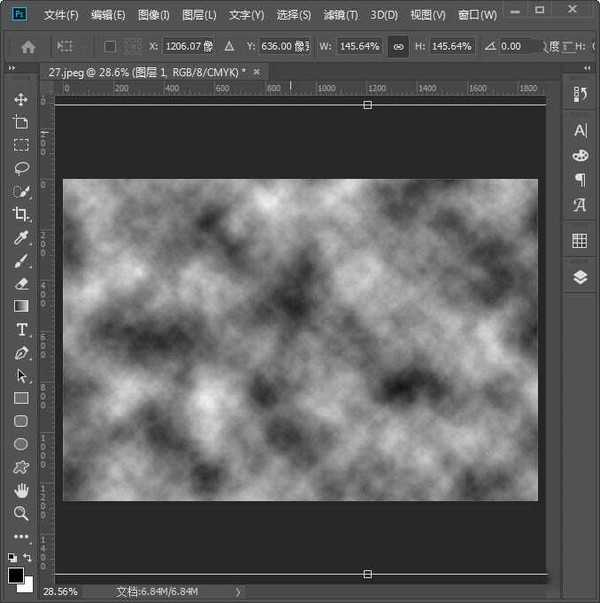
Task: Click the foreground black color swatch
Action: point(16,575)
